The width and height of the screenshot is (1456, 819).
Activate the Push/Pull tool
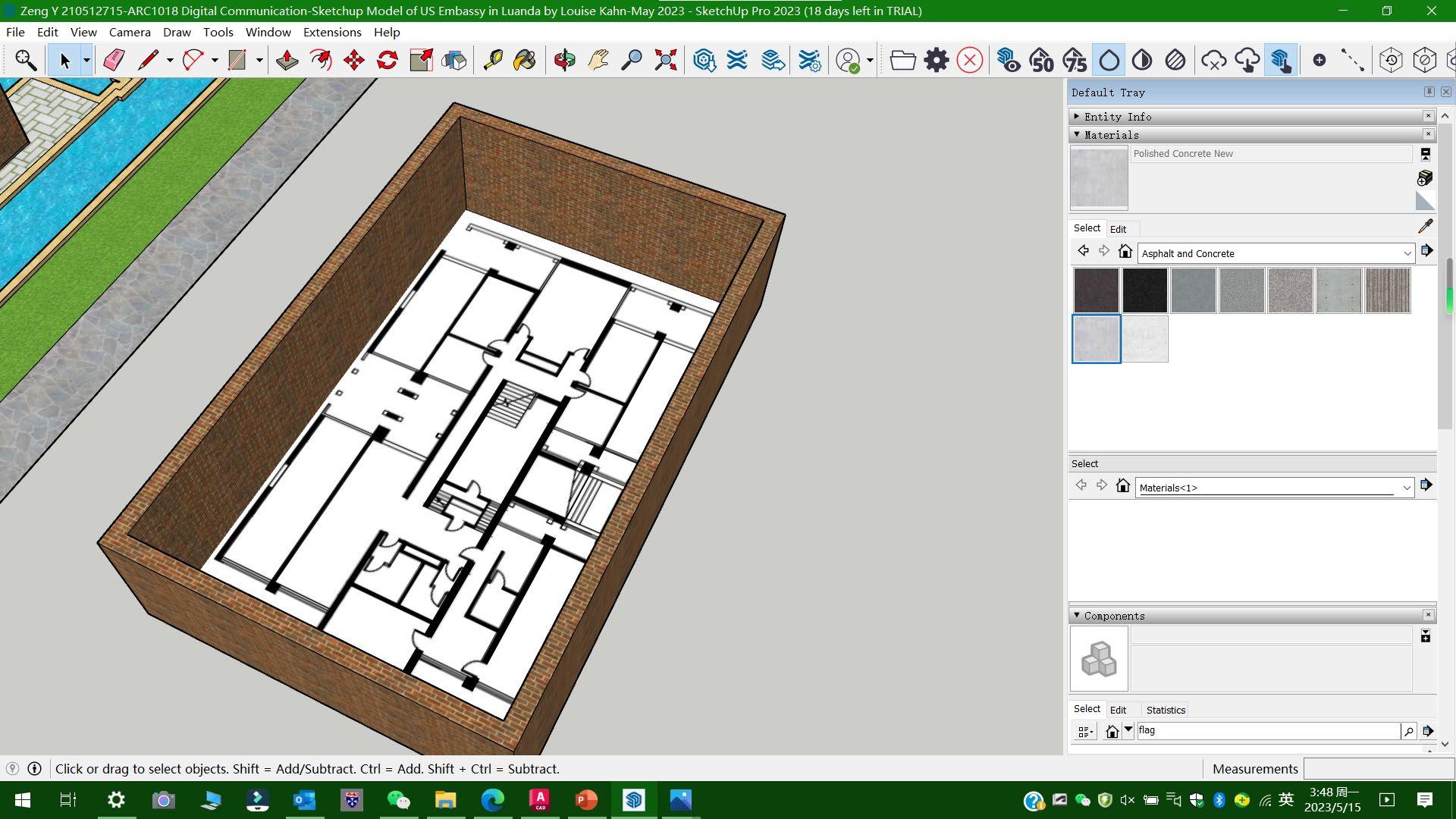287,60
